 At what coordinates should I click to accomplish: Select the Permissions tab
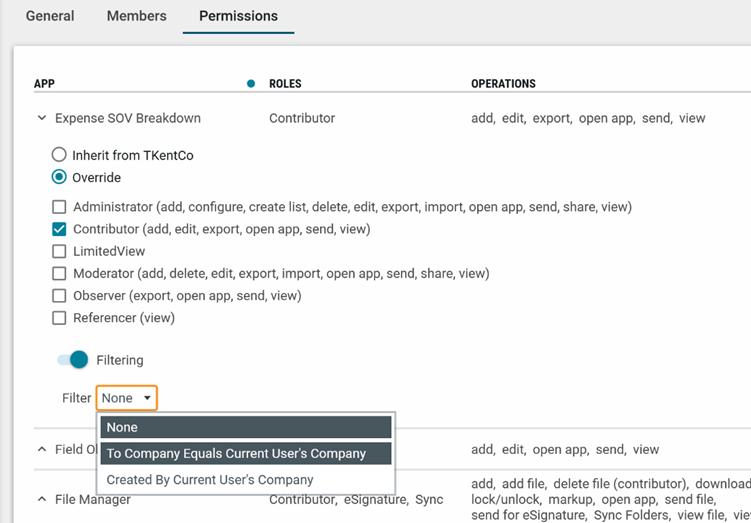click(238, 16)
